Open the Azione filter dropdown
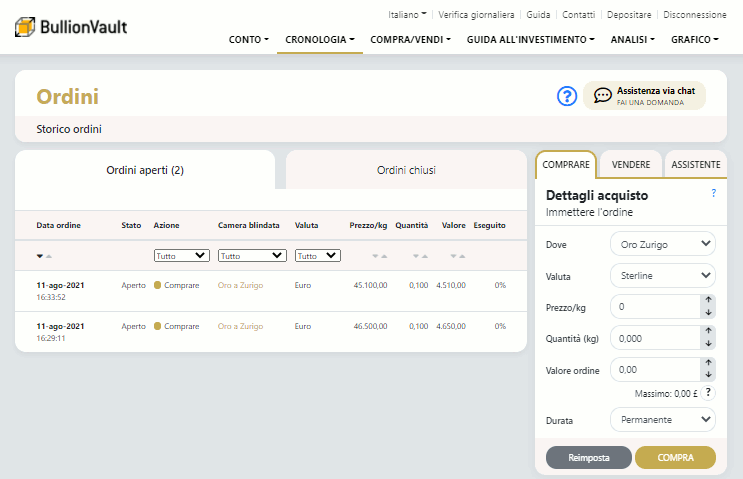 point(181,256)
